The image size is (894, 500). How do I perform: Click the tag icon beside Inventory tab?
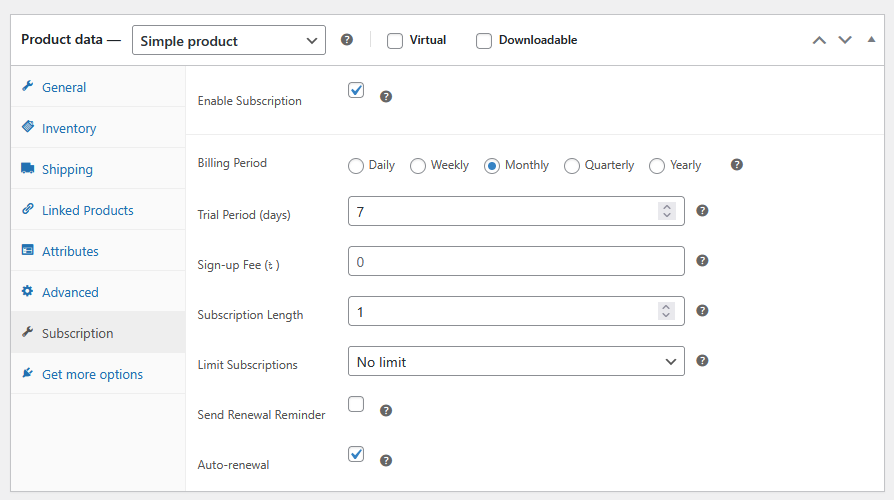[27, 127]
